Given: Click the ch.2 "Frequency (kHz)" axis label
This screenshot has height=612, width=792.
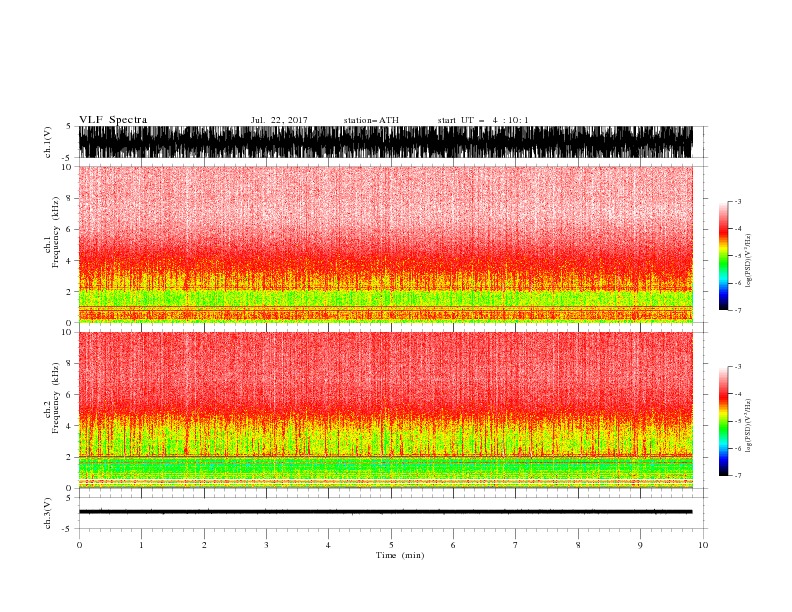Looking at the screenshot, I should pyautogui.click(x=56, y=398).
